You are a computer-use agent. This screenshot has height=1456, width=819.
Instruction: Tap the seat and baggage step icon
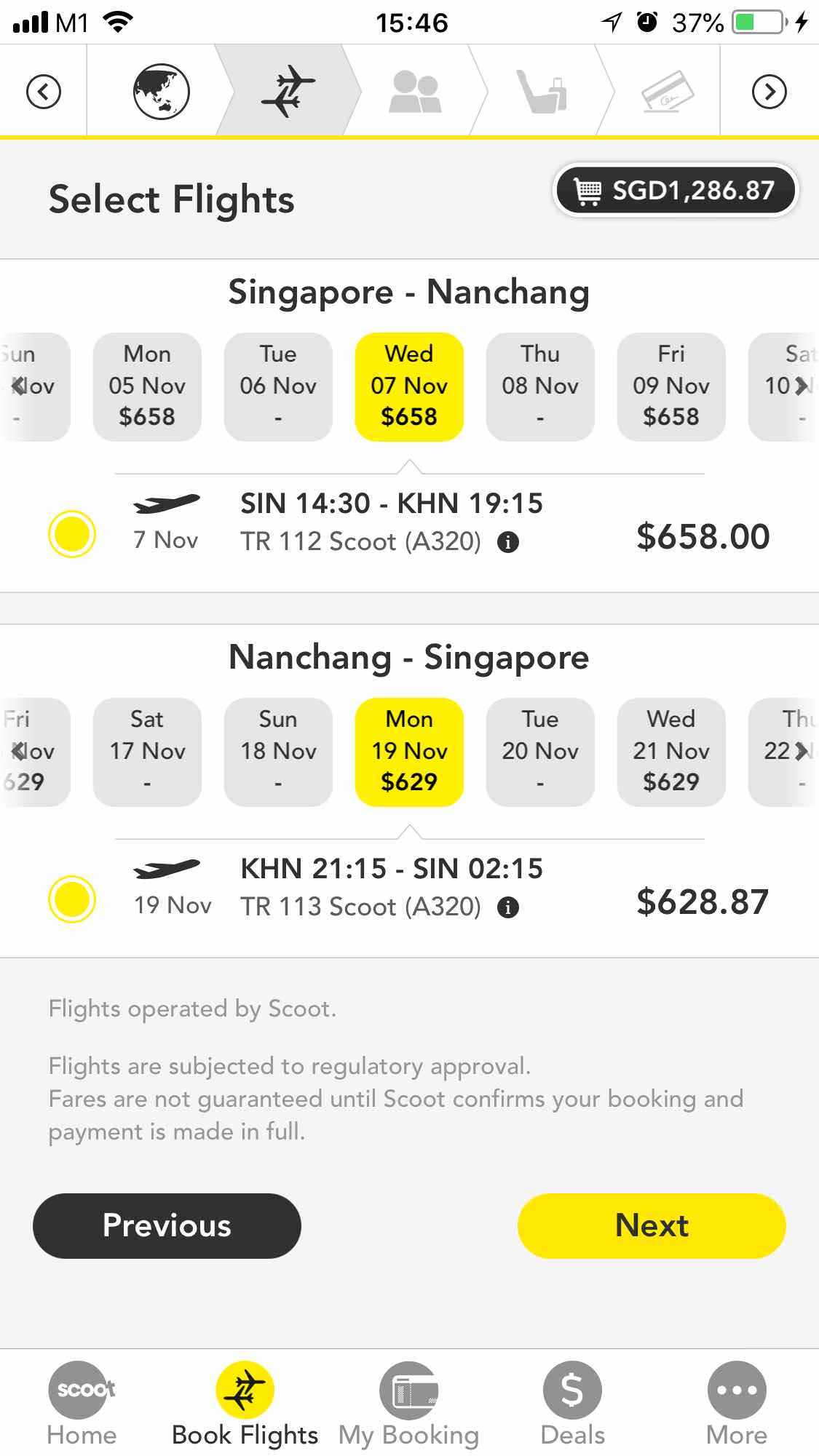[542, 92]
